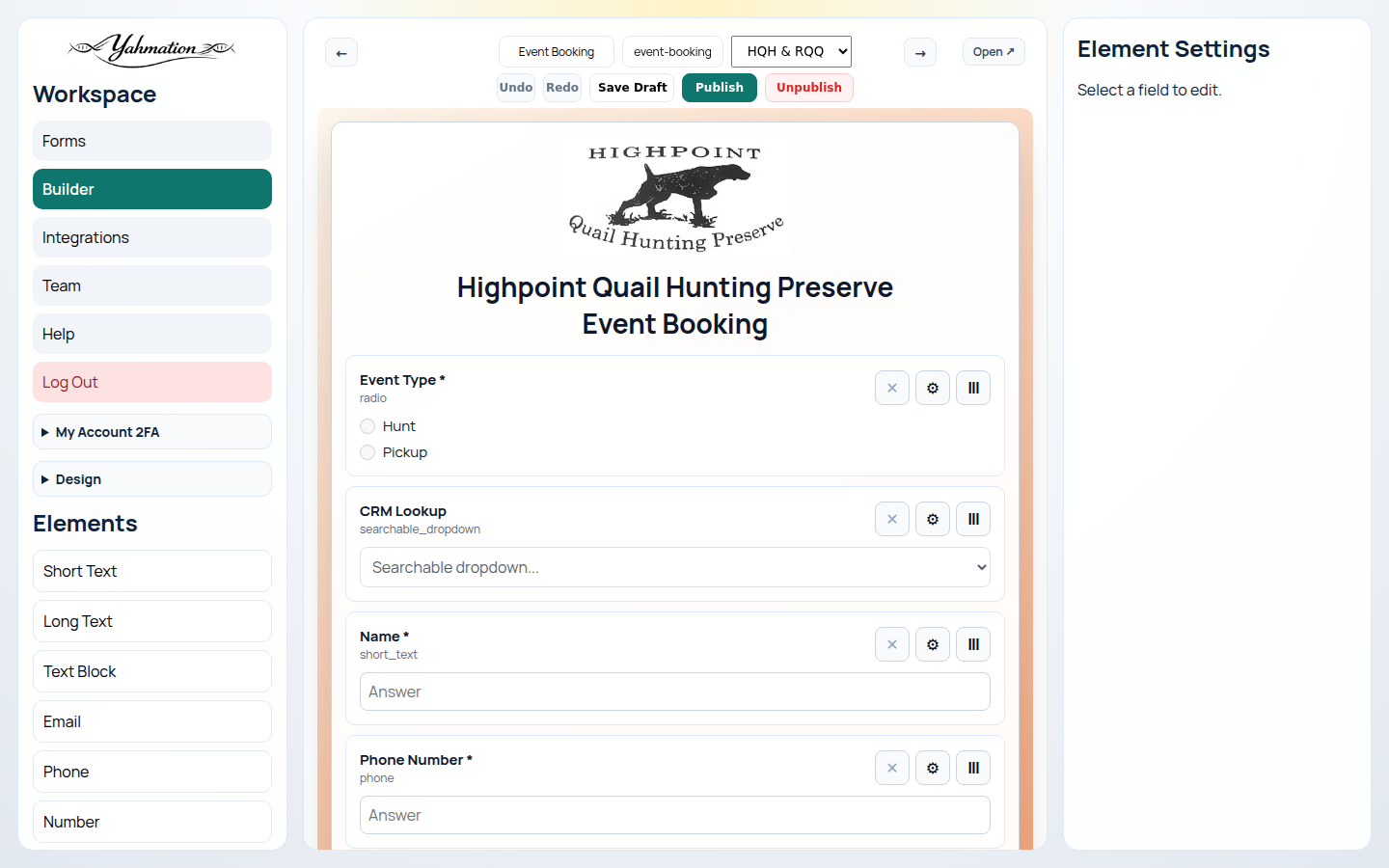Dismiss the CRM Lookup field with X
The height and width of the screenshot is (868, 1389).
click(x=891, y=519)
